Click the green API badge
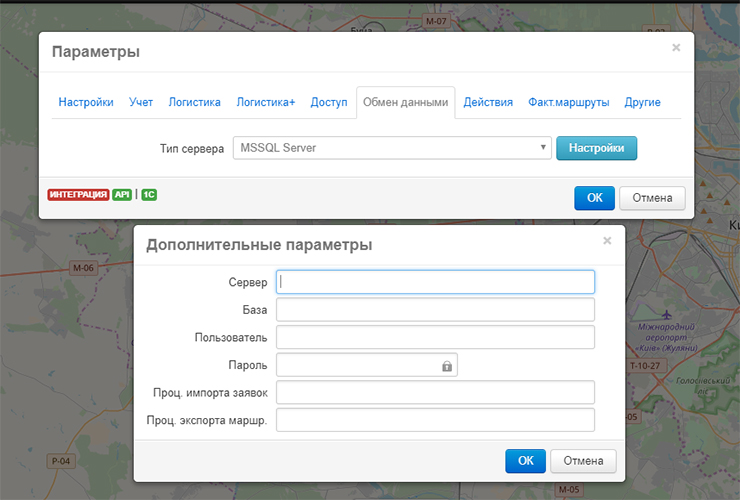The width and height of the screenshot is (740, 500). [122, 195]
